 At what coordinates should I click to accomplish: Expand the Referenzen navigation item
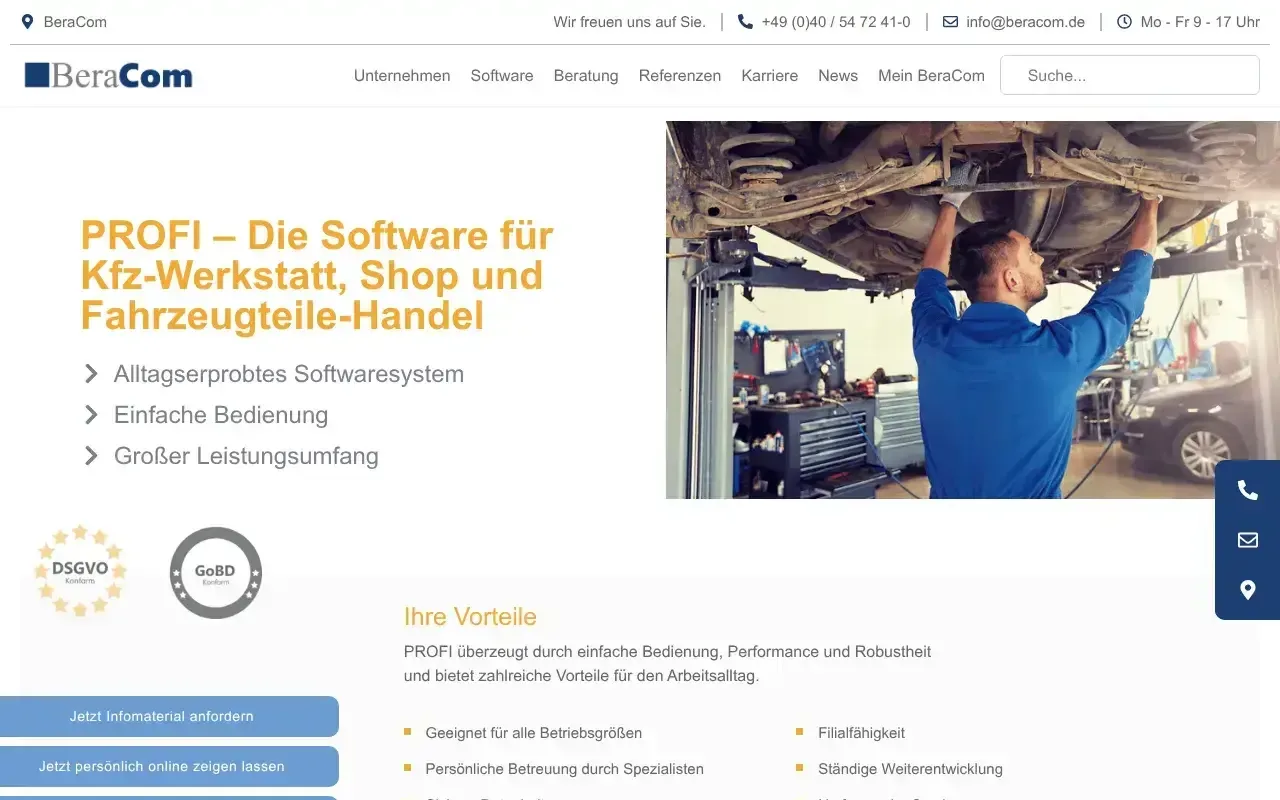pos(680,76)
